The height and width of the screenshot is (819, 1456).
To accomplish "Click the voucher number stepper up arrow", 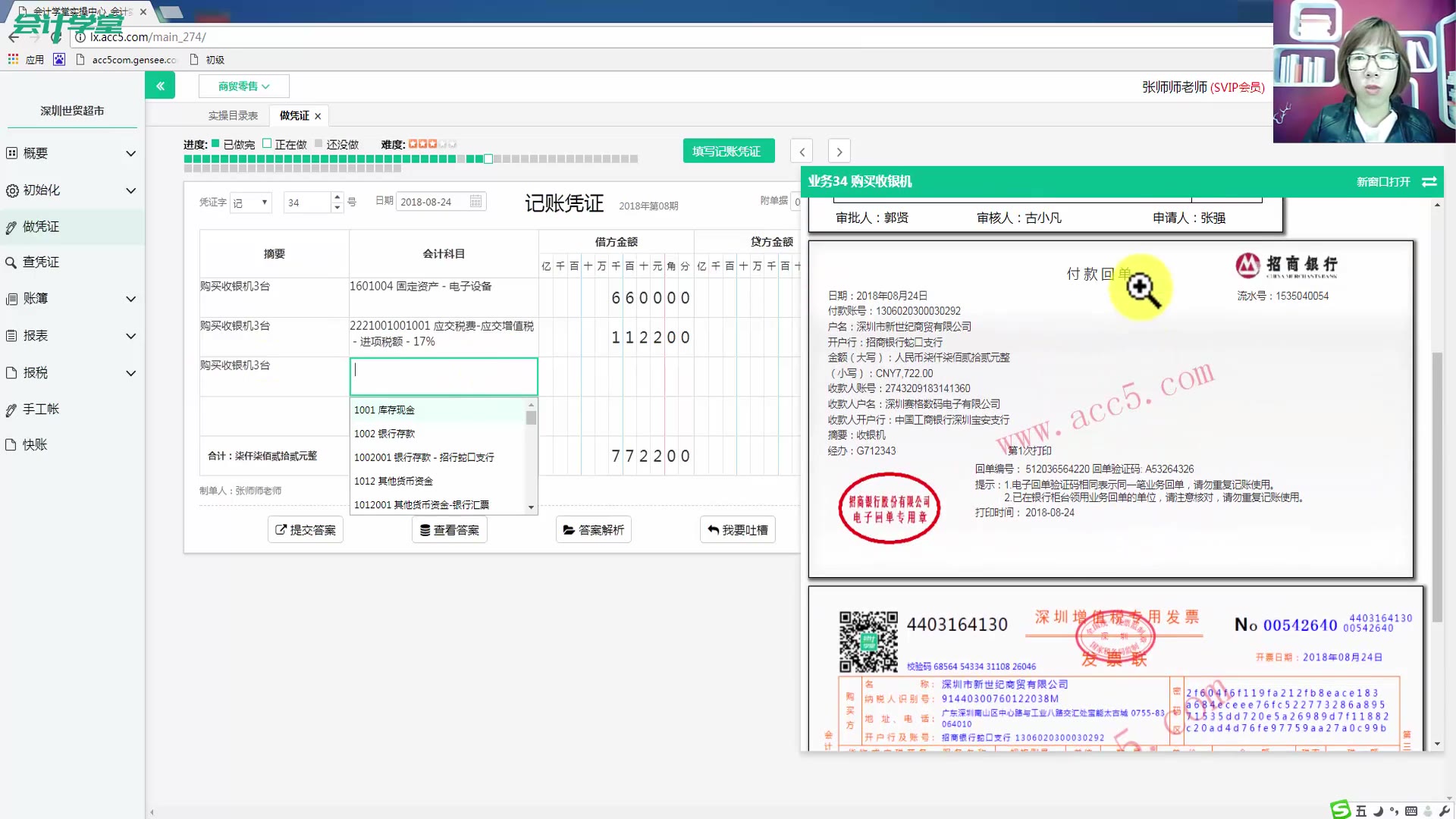I will click(x=337, y=197).
